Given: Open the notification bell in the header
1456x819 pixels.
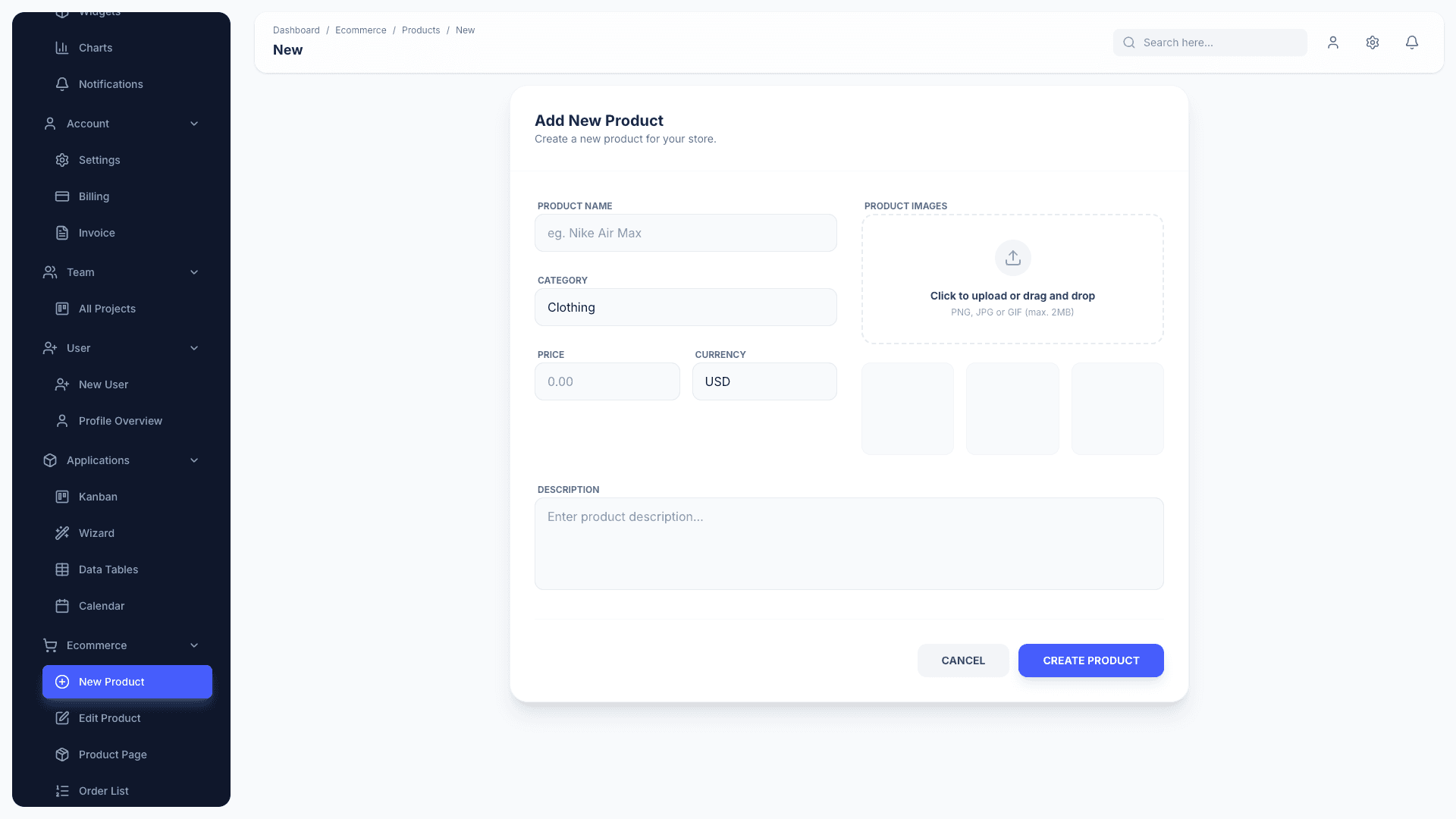Looking at the screenshot, I should pos(1411,42).
